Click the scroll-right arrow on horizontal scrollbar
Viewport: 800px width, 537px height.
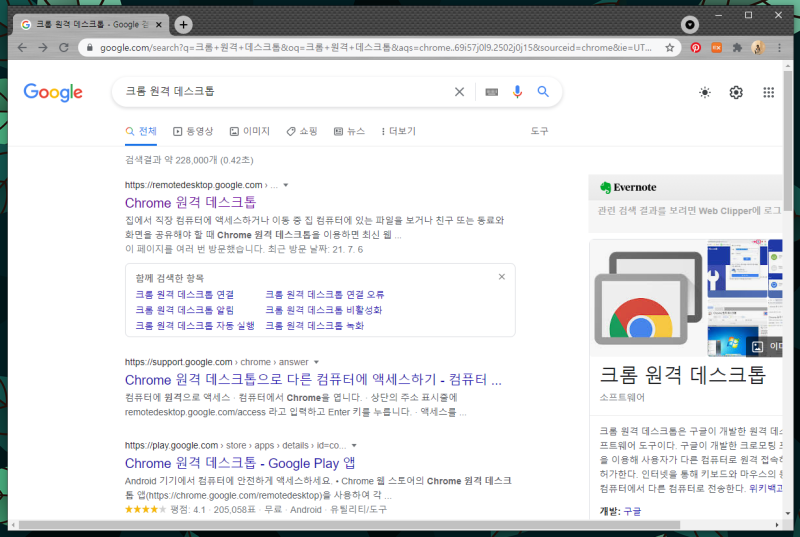click(777, 525)
